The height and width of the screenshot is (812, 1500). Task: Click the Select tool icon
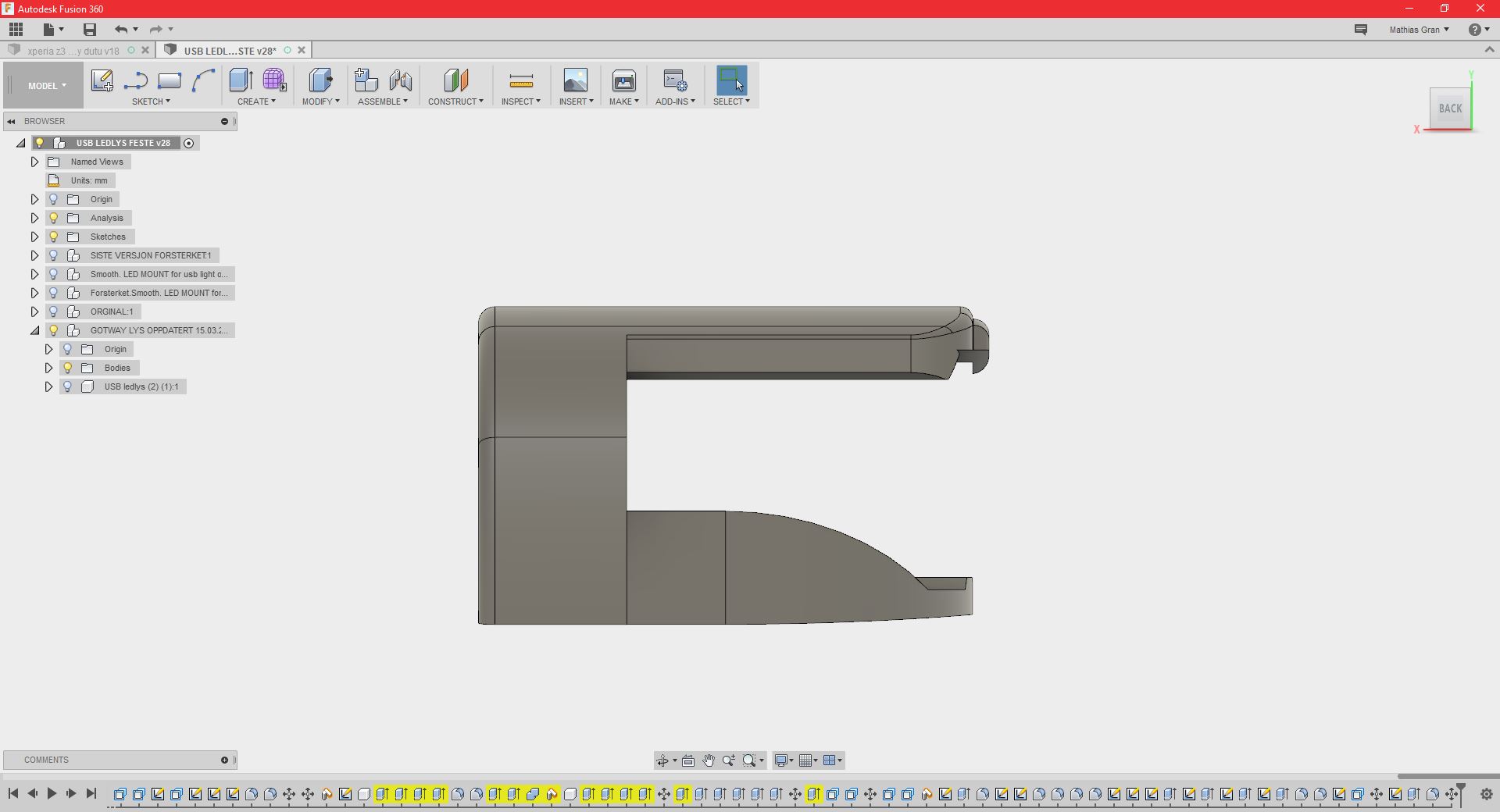[731, 80]
